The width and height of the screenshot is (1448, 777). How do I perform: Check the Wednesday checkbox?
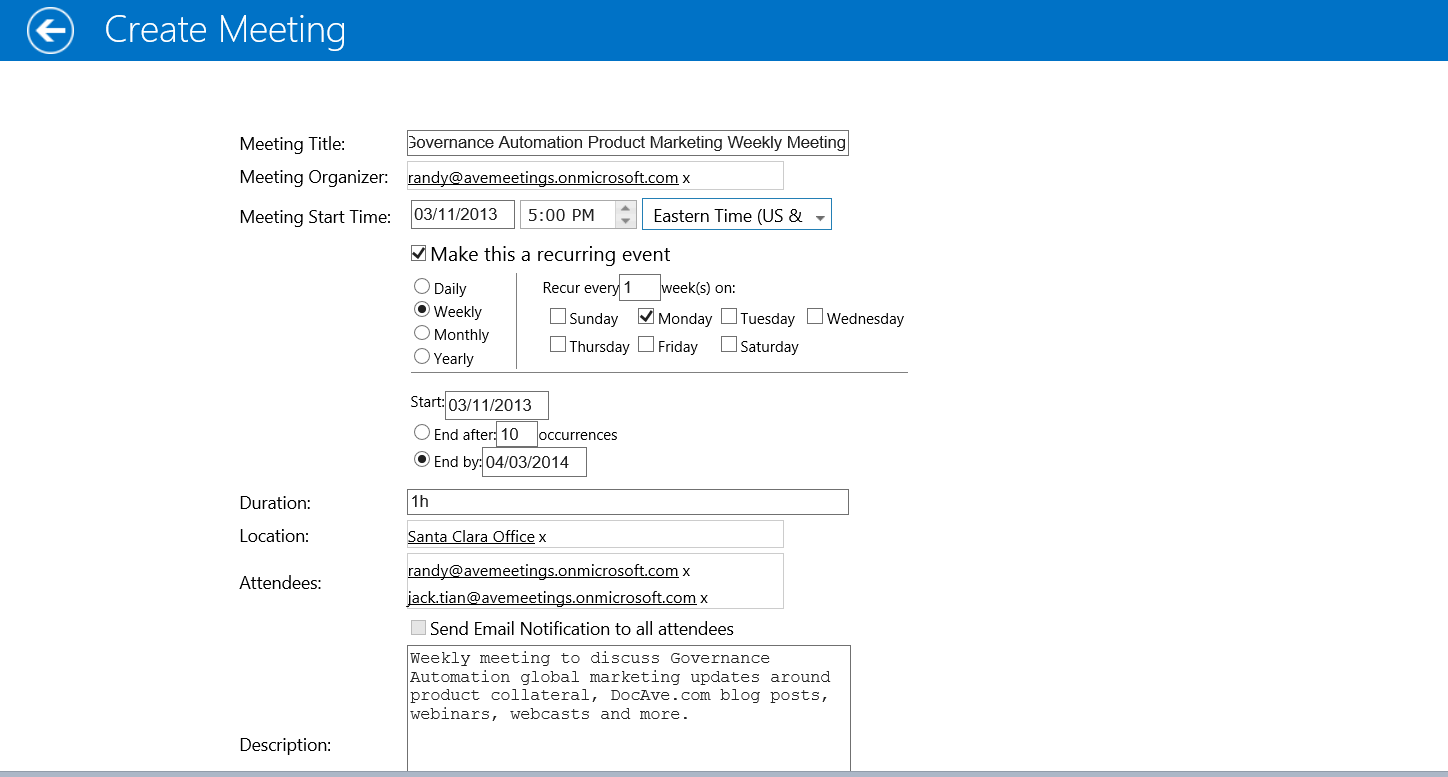pyautogui.click(x=815, y=317)
